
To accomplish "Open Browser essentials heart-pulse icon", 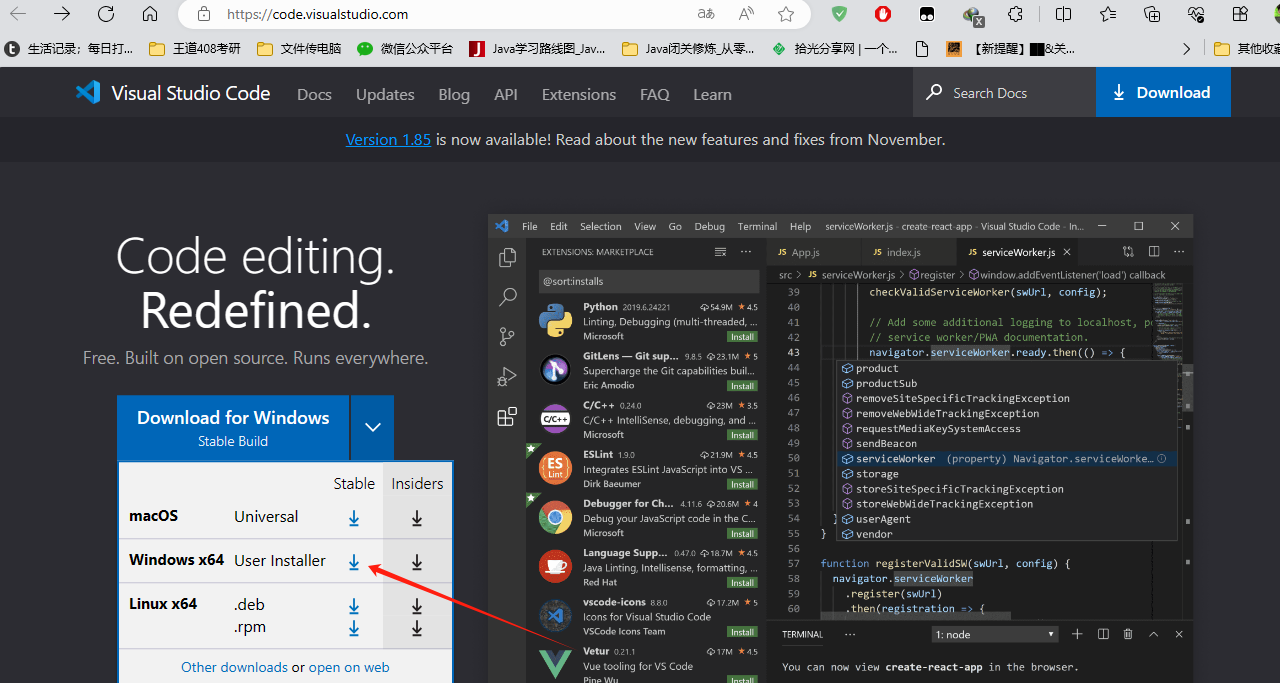I will point(1196,14).
